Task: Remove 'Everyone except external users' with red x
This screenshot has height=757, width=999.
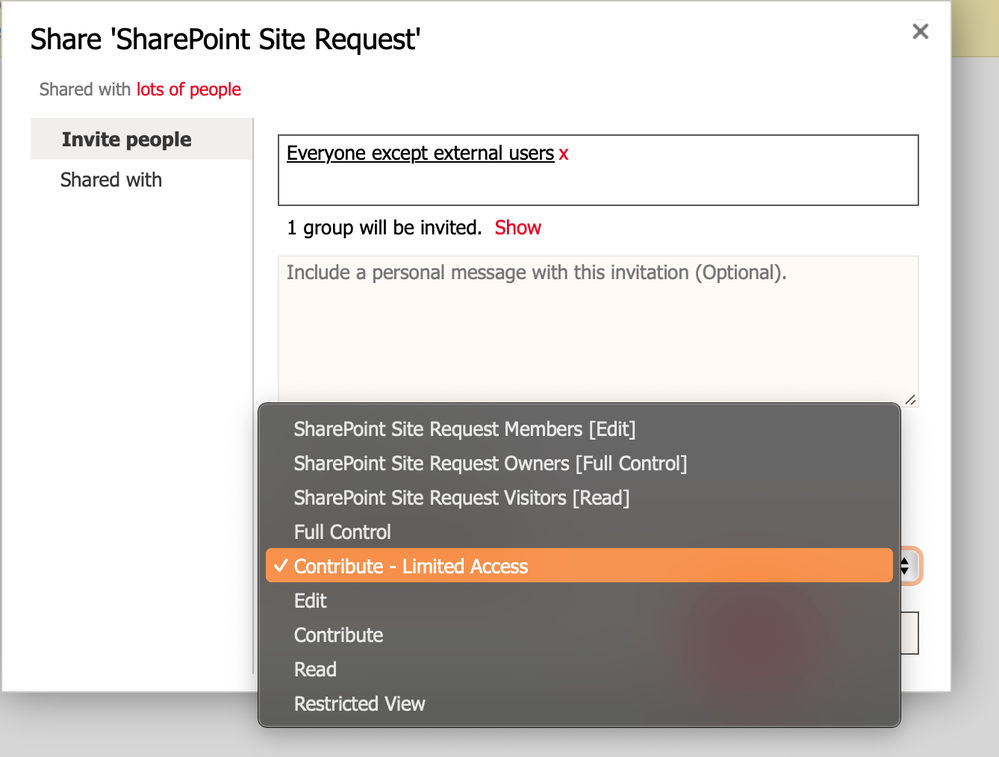Action: [563, 154]
